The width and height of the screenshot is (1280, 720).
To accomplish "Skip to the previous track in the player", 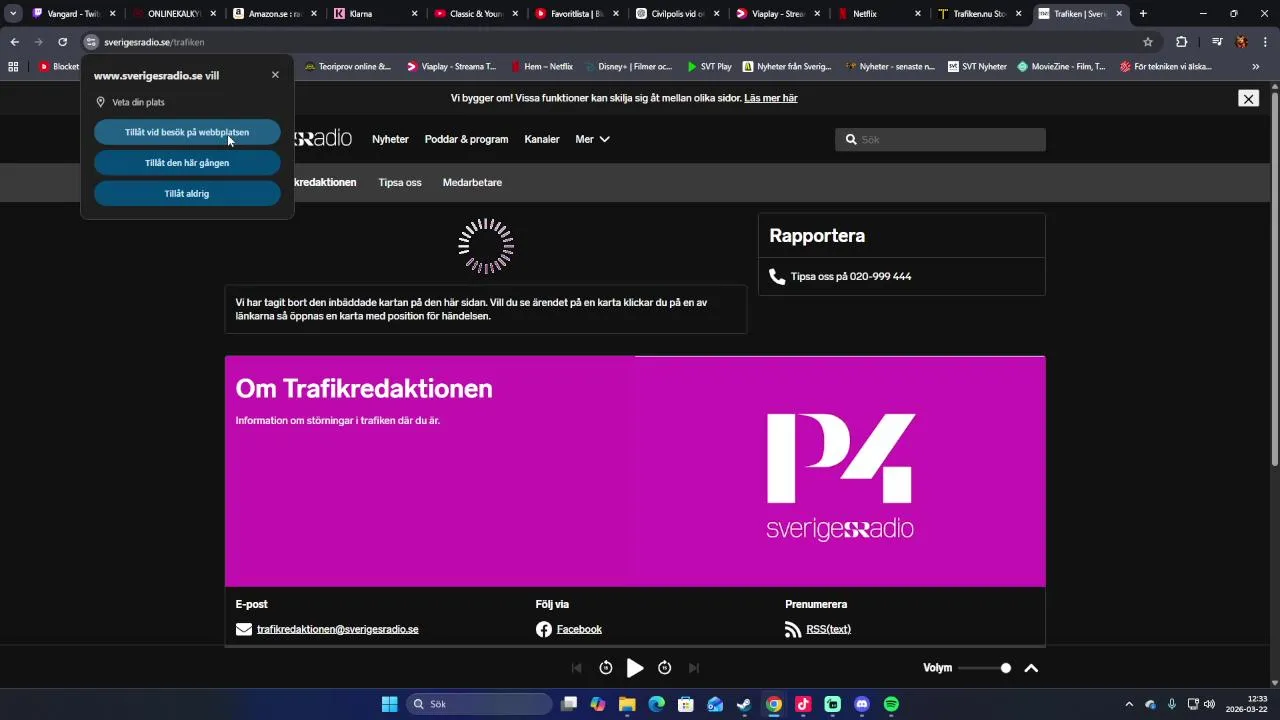I will pos(577,668).
